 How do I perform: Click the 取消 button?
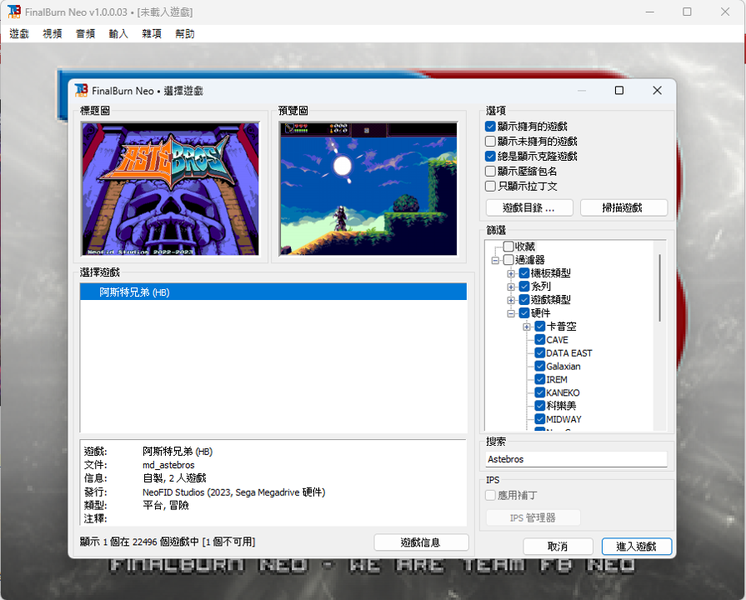tap(558, 547)
